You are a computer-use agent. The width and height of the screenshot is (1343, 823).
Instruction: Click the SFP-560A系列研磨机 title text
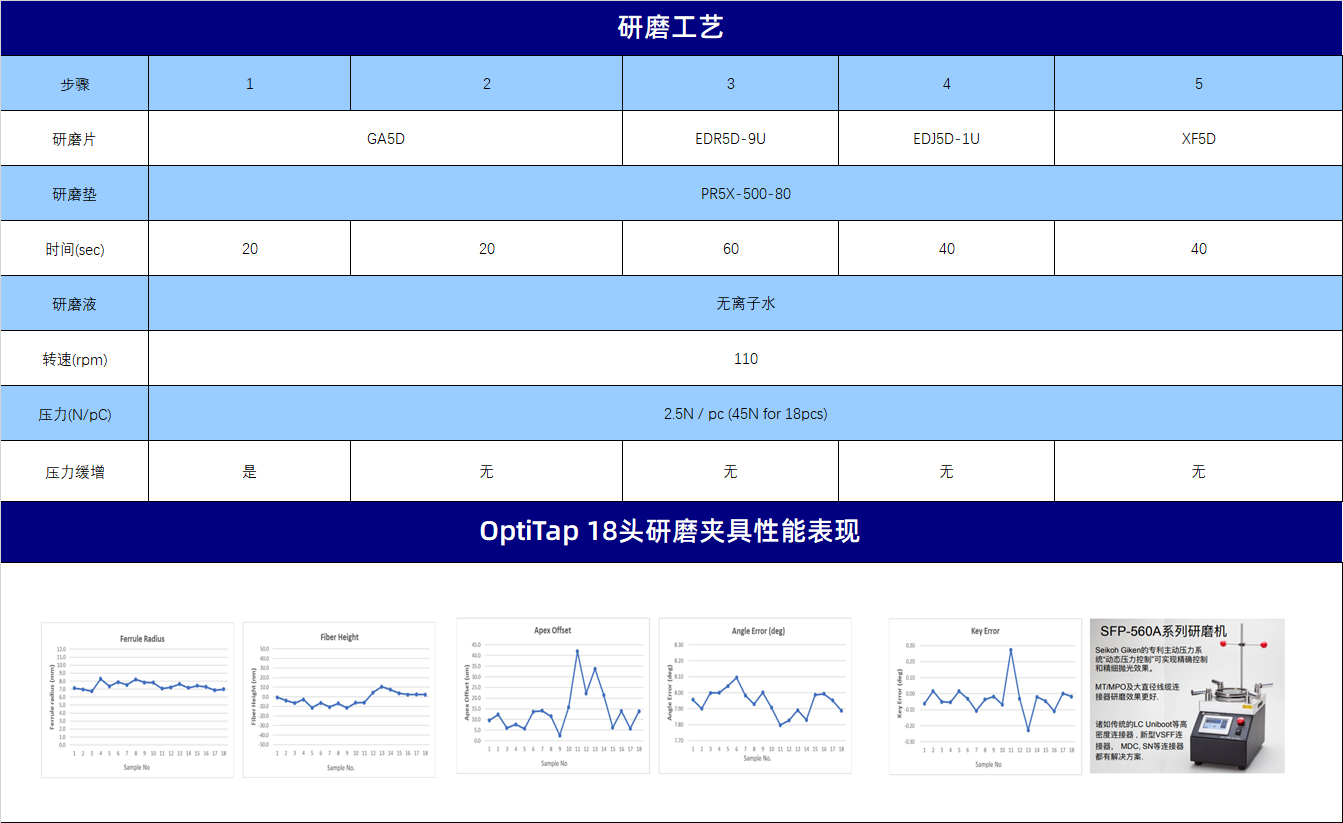(1163, 632)
